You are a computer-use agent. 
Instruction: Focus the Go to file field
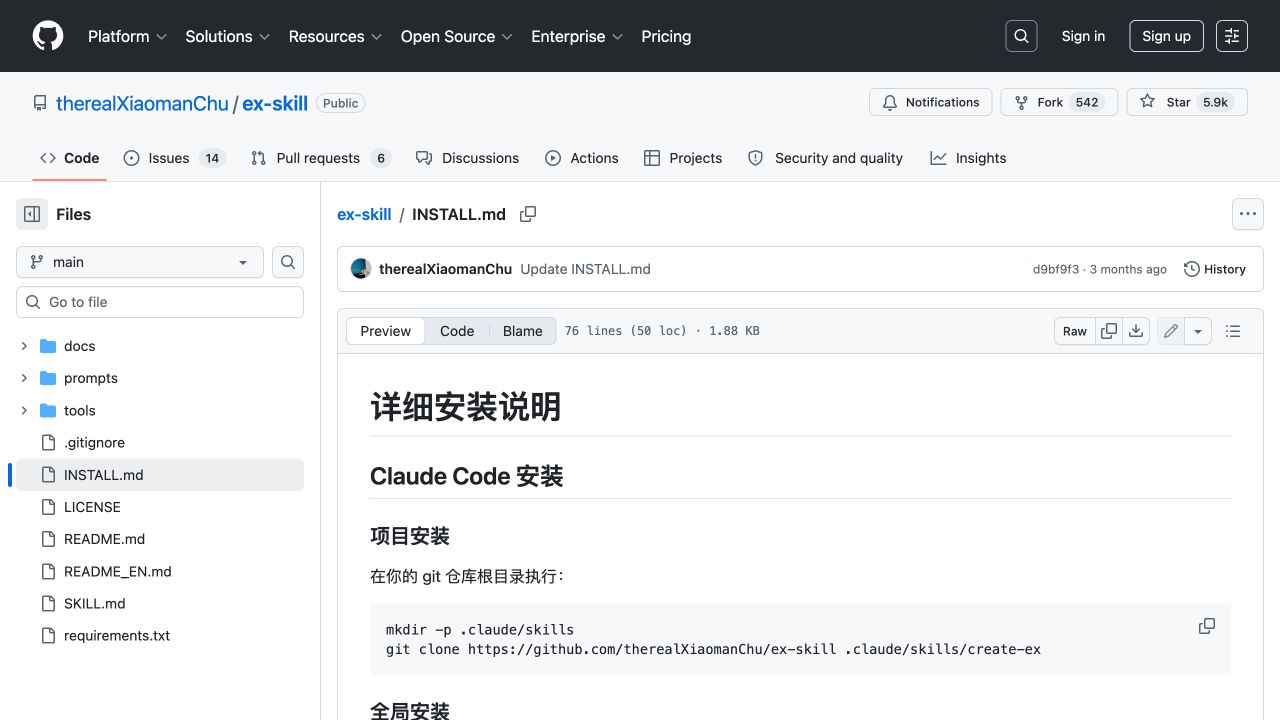(x=160, y=302)
